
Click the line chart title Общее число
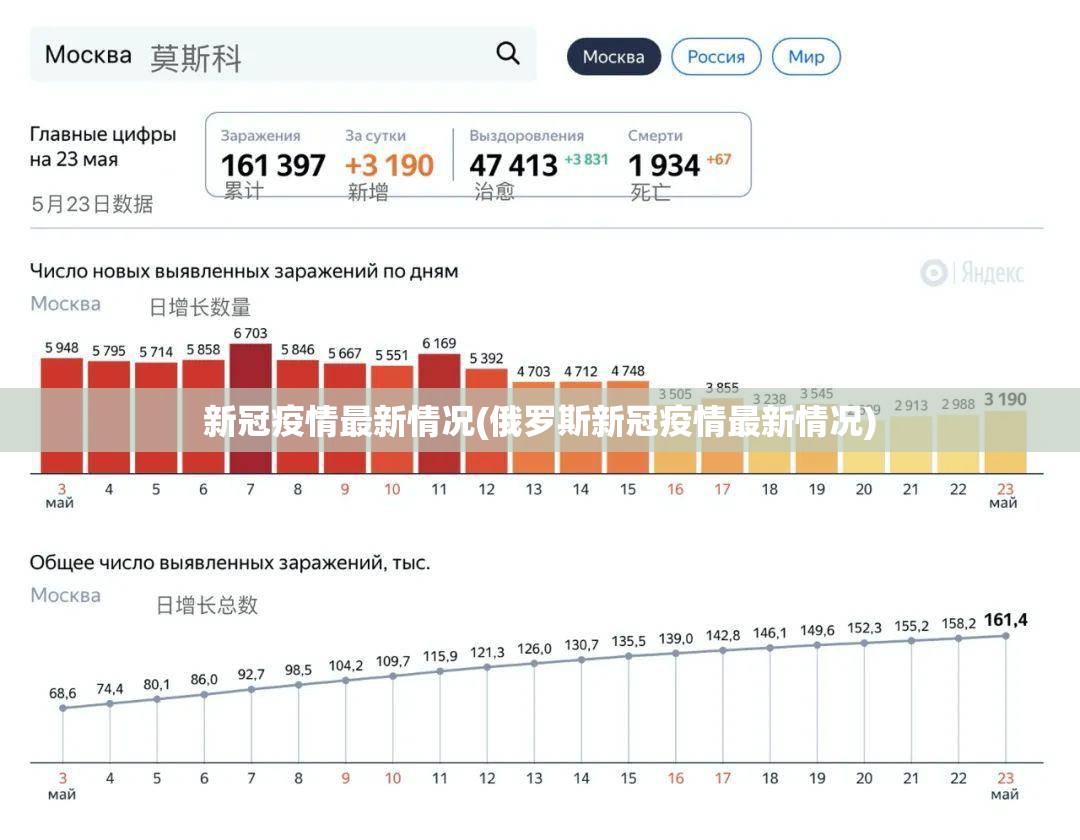[229, 563]
